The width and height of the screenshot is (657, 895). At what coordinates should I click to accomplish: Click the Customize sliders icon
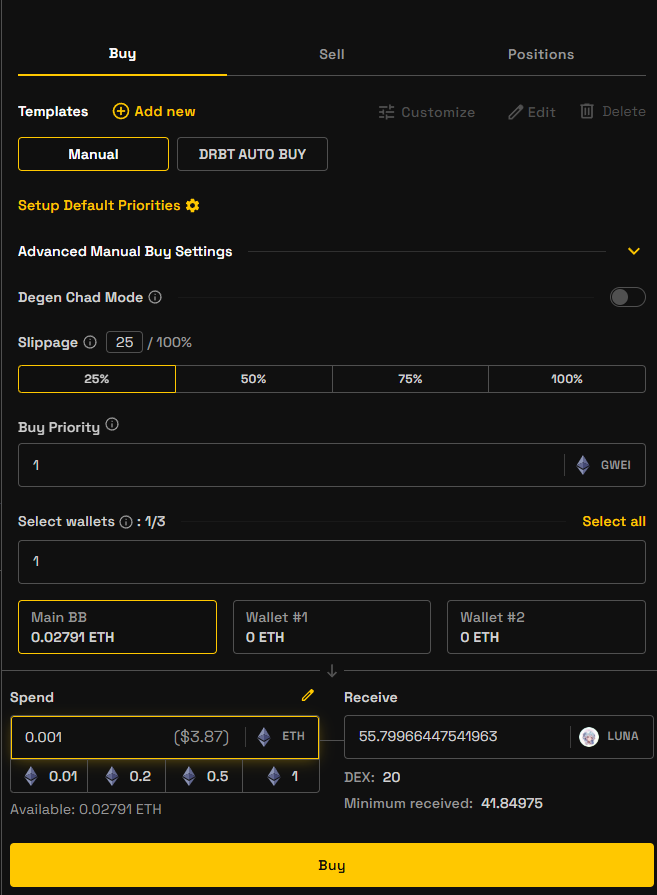click(x=387, y=112)
